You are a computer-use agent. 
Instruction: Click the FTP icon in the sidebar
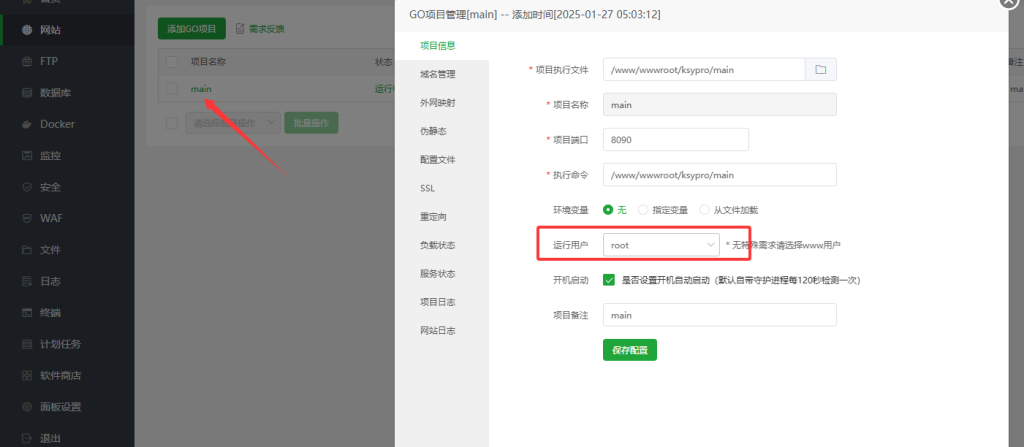tap(28, 62)
